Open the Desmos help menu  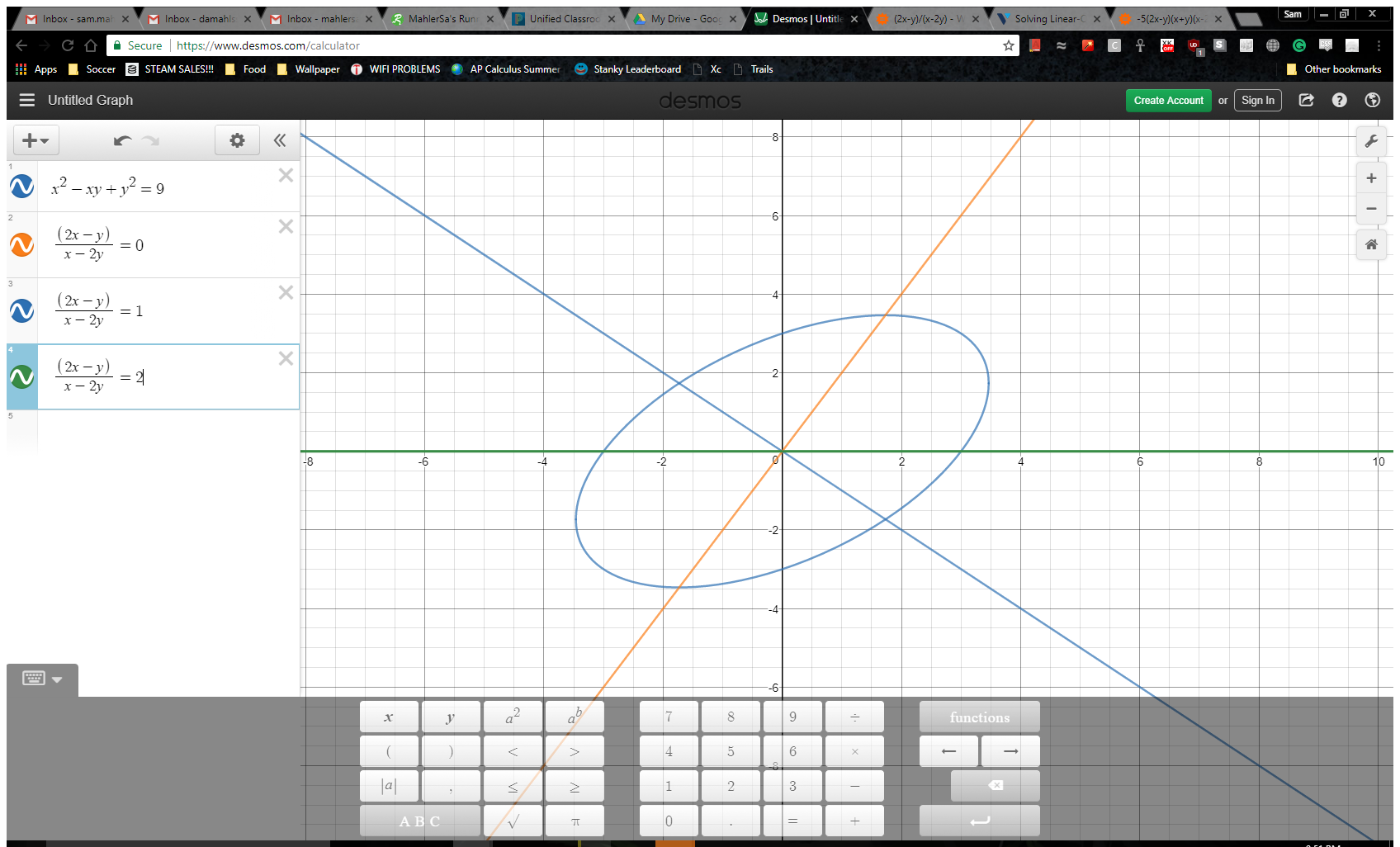click(1339, 100)
